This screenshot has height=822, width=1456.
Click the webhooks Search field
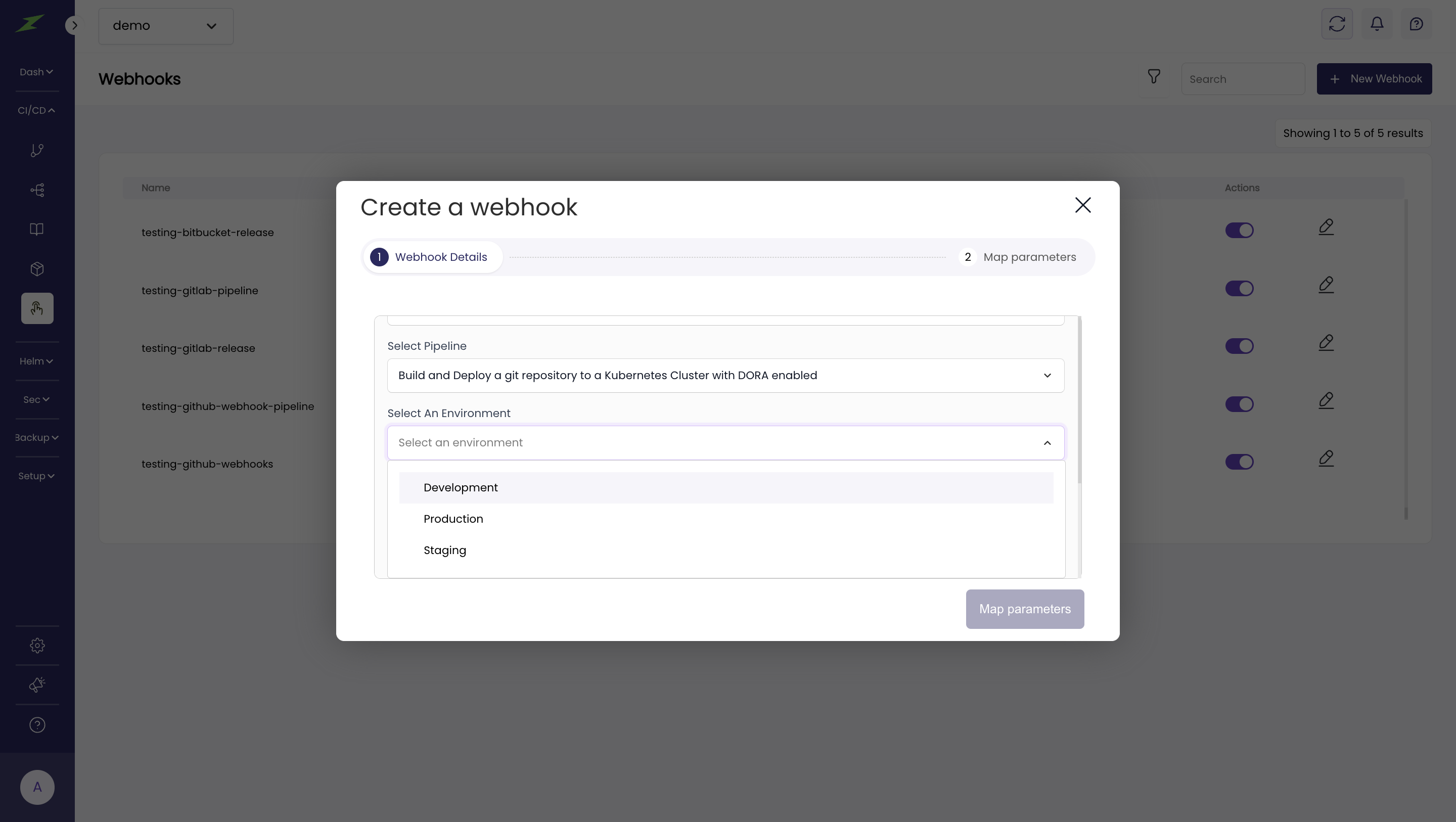click(1242, 79)
